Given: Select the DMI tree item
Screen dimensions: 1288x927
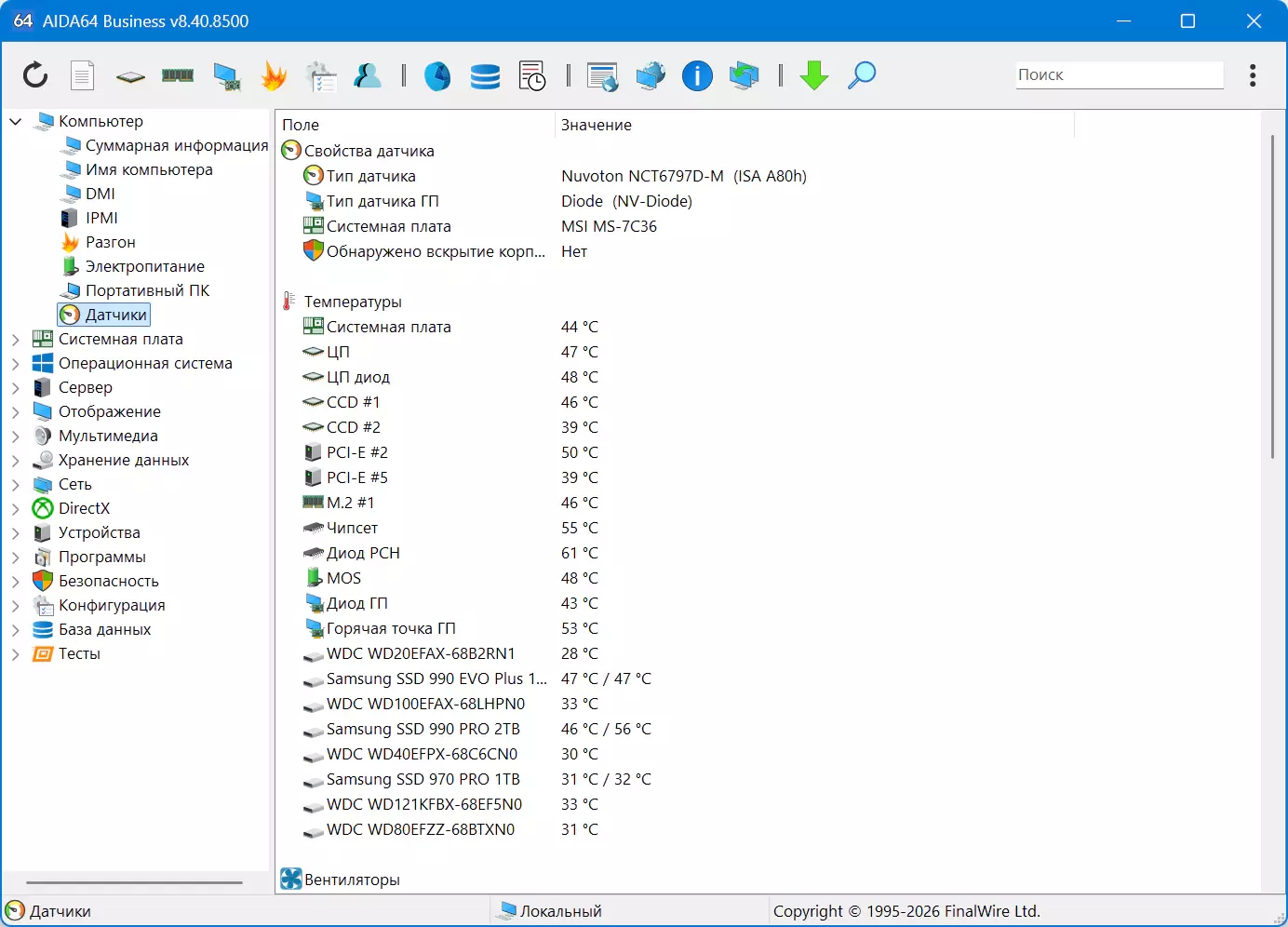Looking at the screenshot, I should [87, 194].
